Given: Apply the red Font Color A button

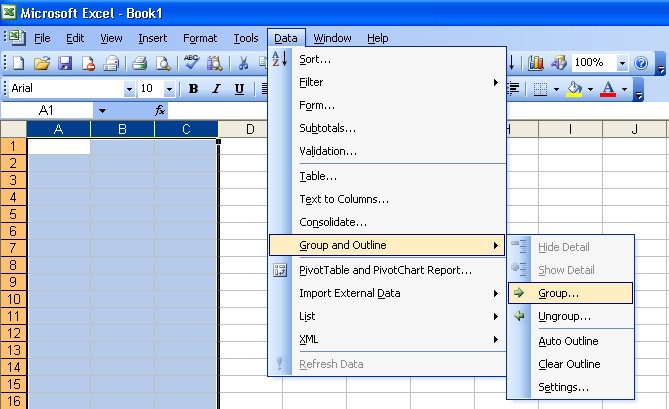Looking at the screenshot, I should (x=608, y=89).
